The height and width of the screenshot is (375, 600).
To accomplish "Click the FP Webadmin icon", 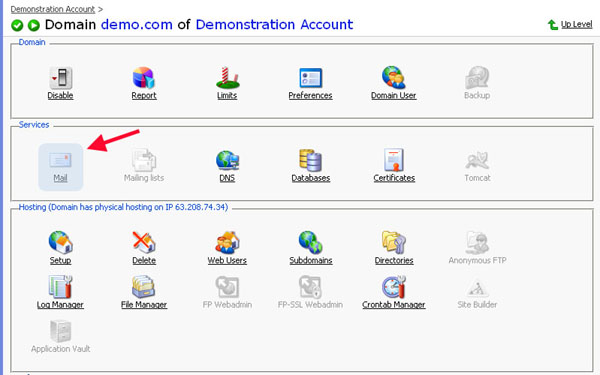I will click(227, 287).
